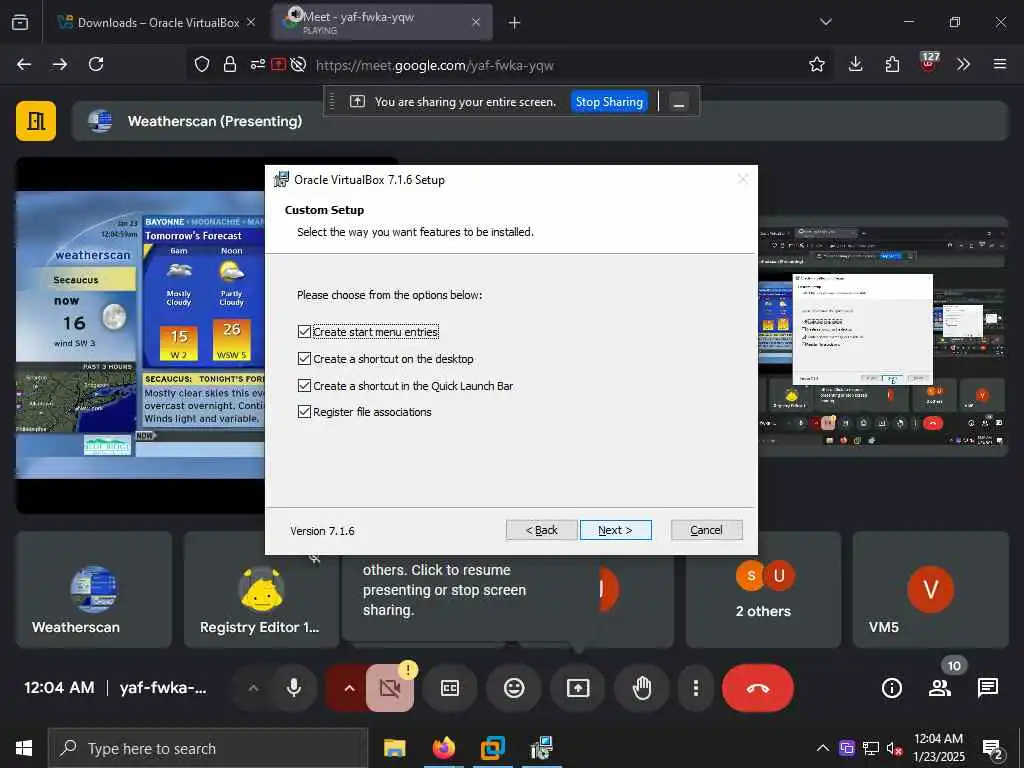Turn on captions

450,688
